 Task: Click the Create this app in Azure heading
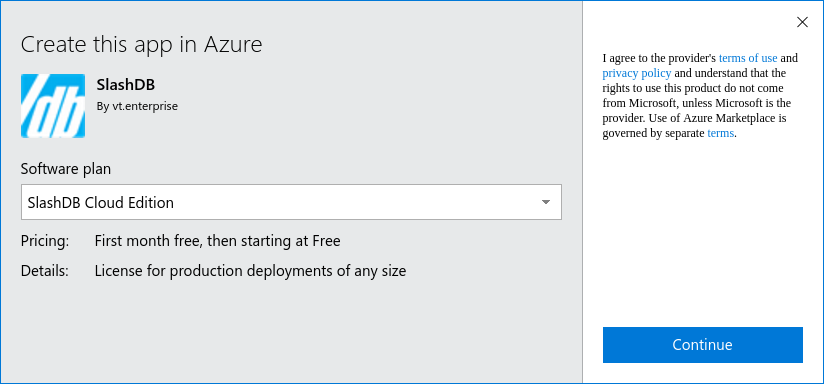(x=141, y=44)
